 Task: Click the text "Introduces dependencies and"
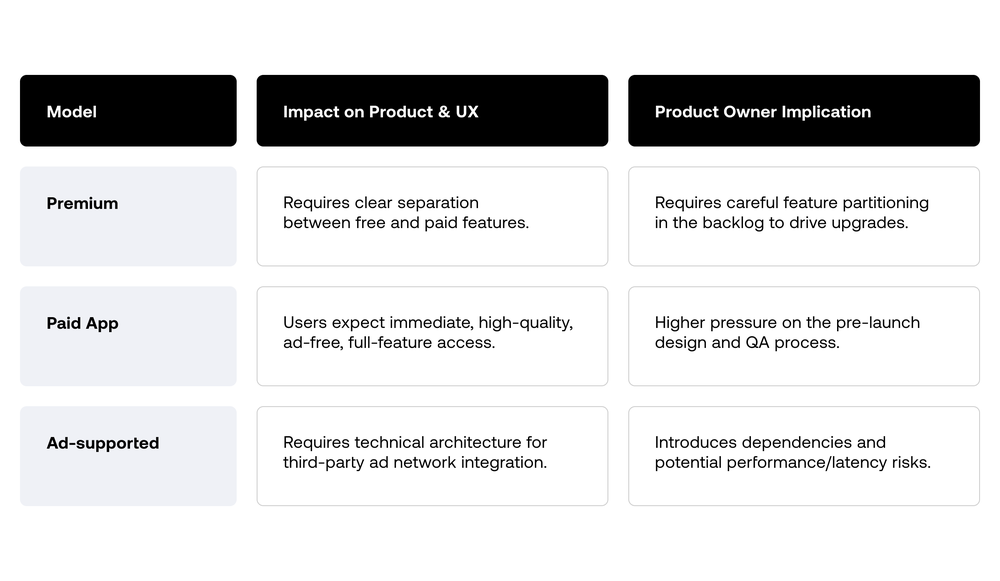[x=770, y=443]
